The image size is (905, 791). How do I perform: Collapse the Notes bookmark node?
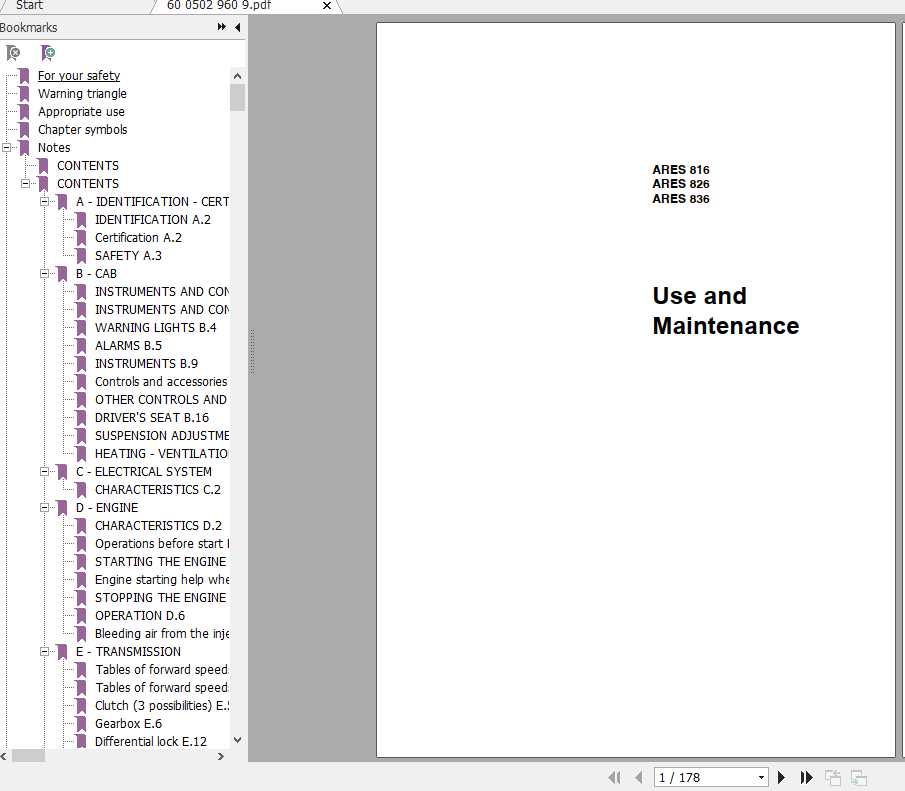tap(6, 147)
